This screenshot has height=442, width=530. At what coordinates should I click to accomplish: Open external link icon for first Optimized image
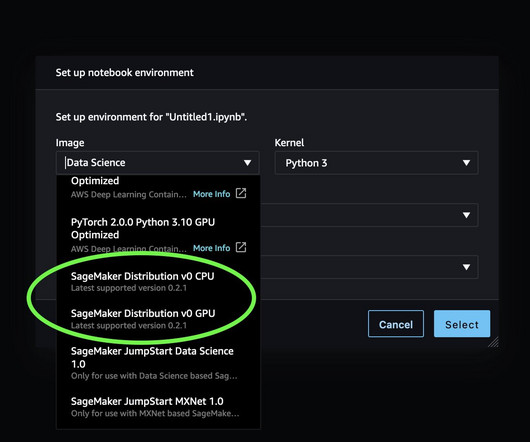tap(241, 193)
